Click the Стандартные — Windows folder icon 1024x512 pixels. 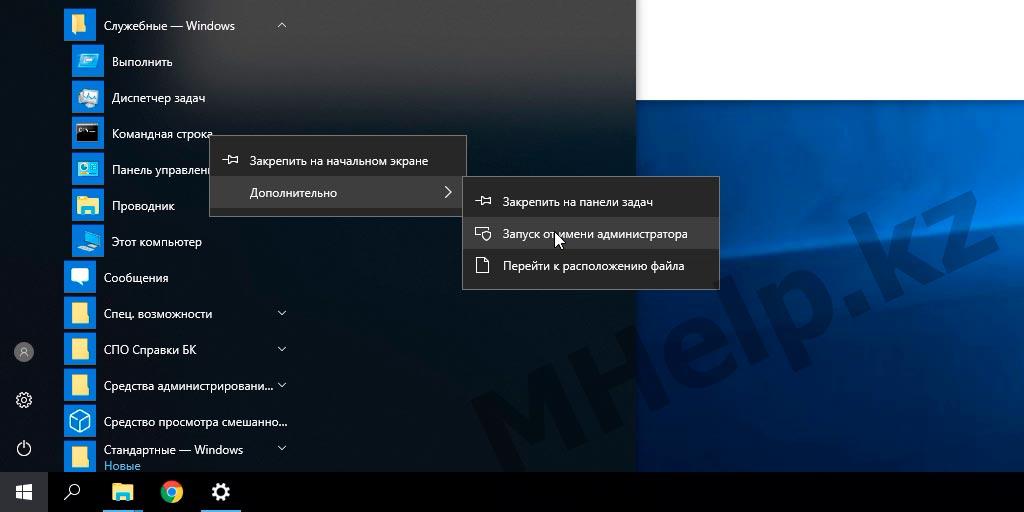point(80,456)
